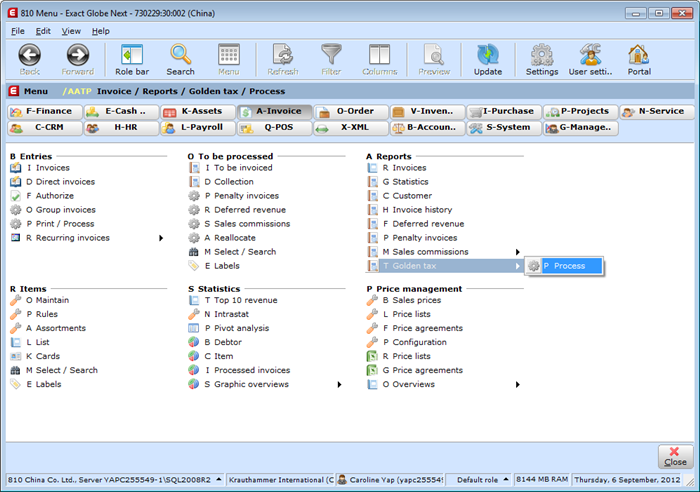The image size is (700, 492).
Task: Switch to the F-Finance module tab
Action: coord(45,112)
